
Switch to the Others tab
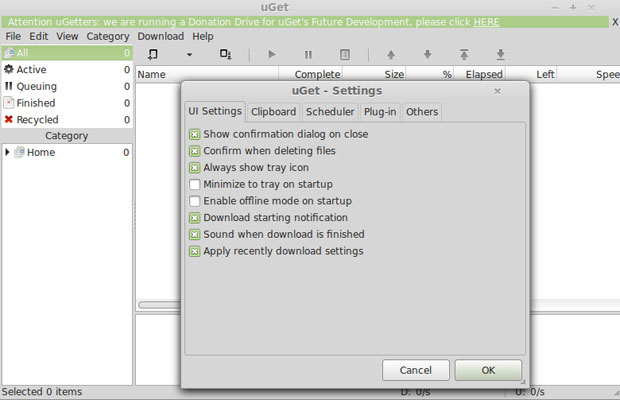(x=422, y=112)
